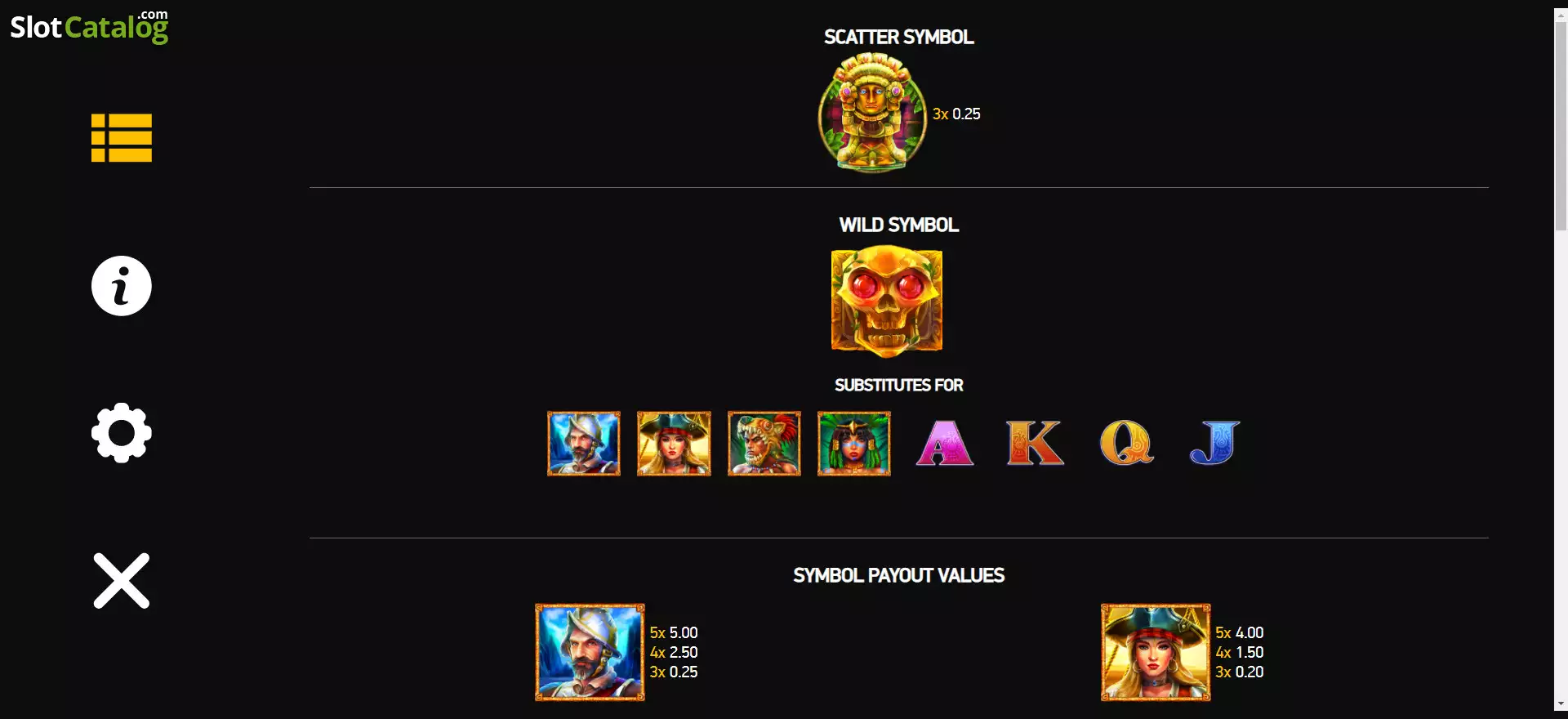Open the info icon in sidebar
The image size is (1568, 719).
point(122,286)
